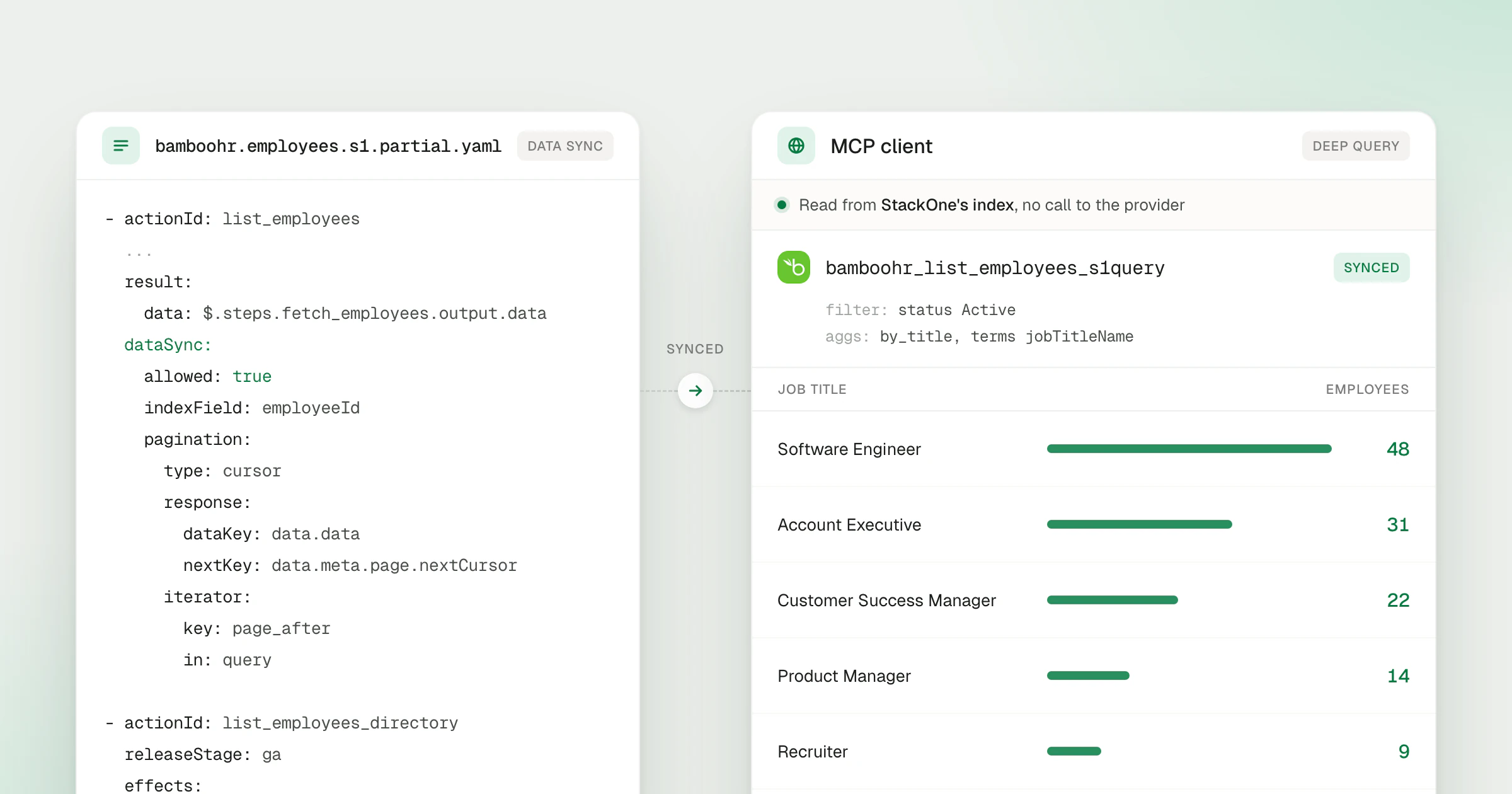
Task: Click the Account Executive row label
Action: [x=849, y=524]
